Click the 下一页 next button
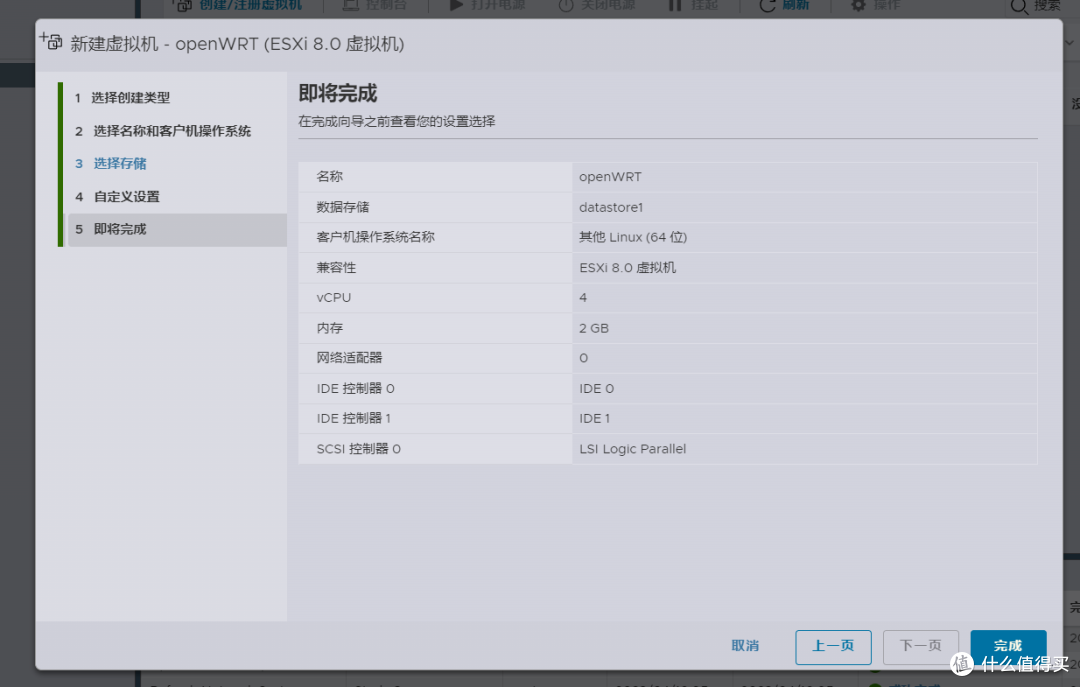 click(921, 647)
